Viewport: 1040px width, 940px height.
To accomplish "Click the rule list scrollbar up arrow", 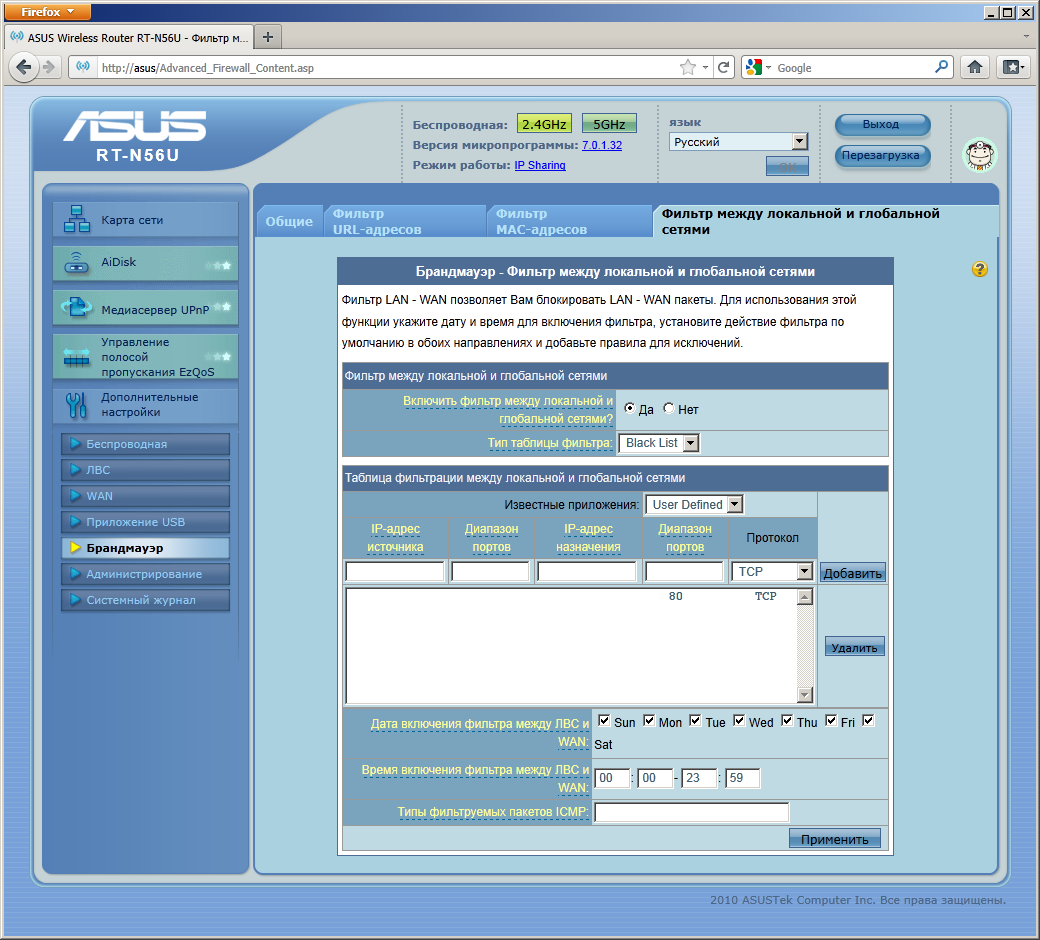I will click(x=805, y=596).
